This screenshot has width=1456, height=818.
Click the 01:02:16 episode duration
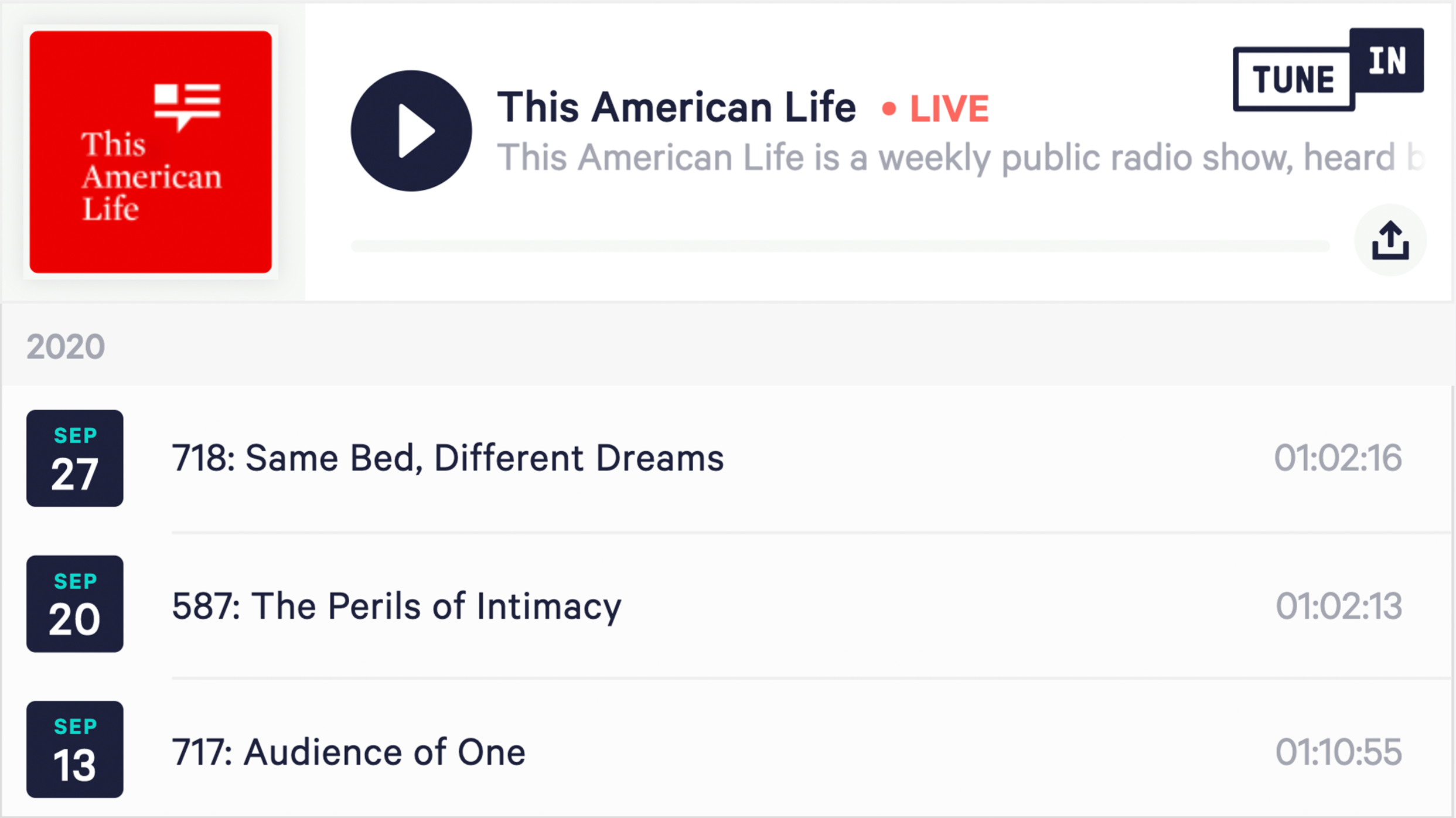click(x=1338, y=458)
